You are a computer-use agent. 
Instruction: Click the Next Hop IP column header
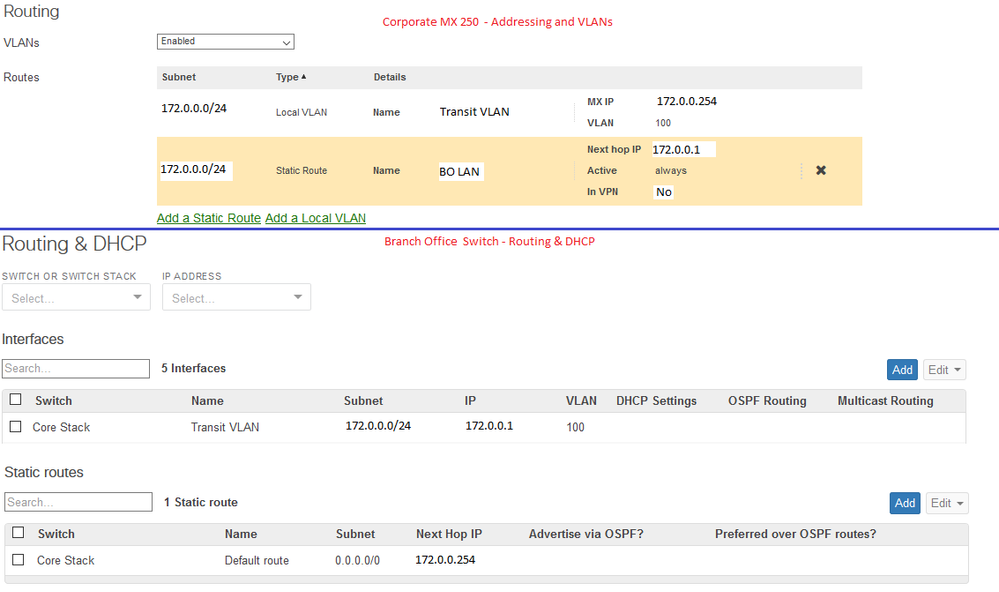pos(449,534)
